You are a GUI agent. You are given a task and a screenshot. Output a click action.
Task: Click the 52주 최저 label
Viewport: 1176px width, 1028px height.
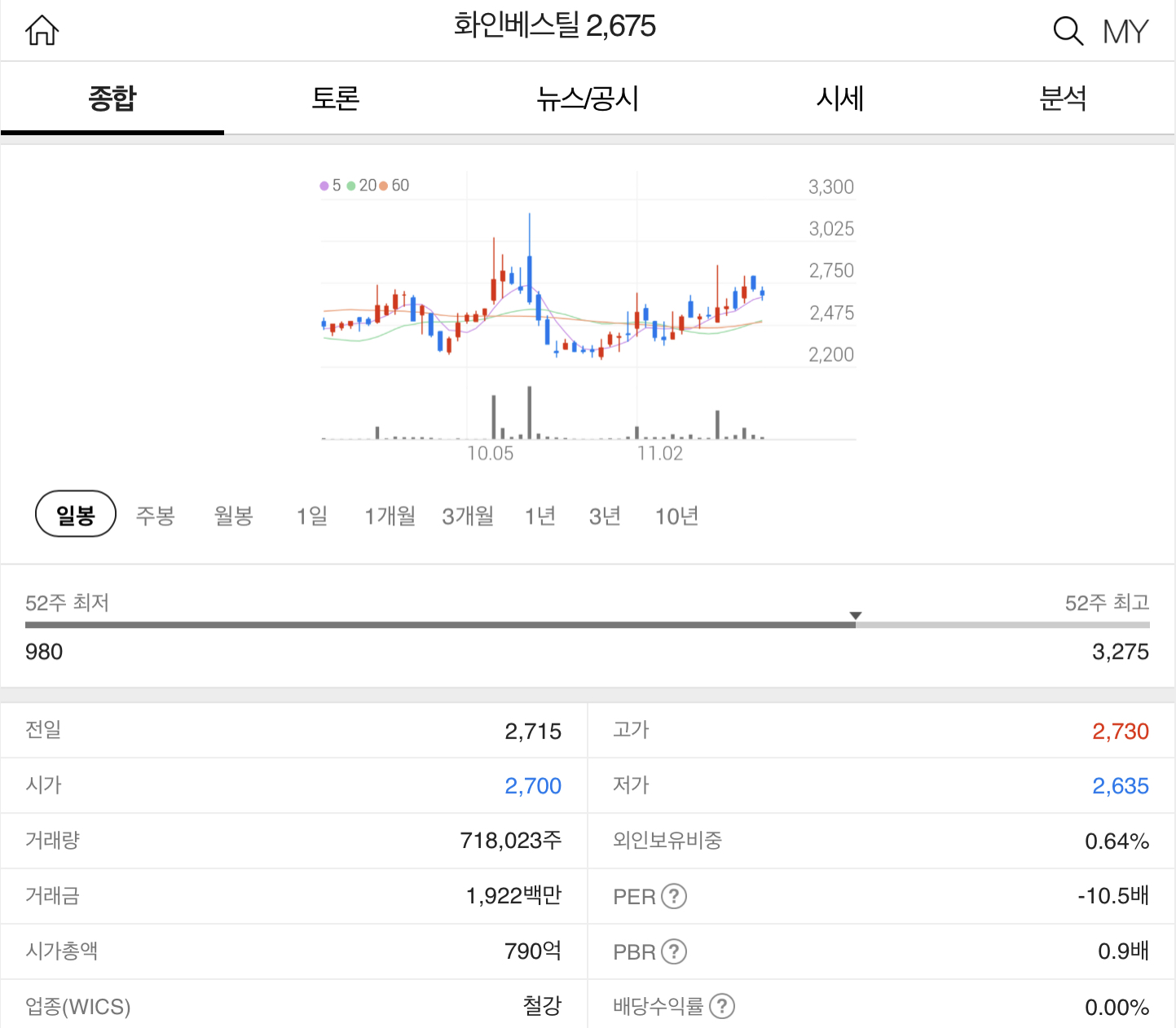(x=67, y=603)
